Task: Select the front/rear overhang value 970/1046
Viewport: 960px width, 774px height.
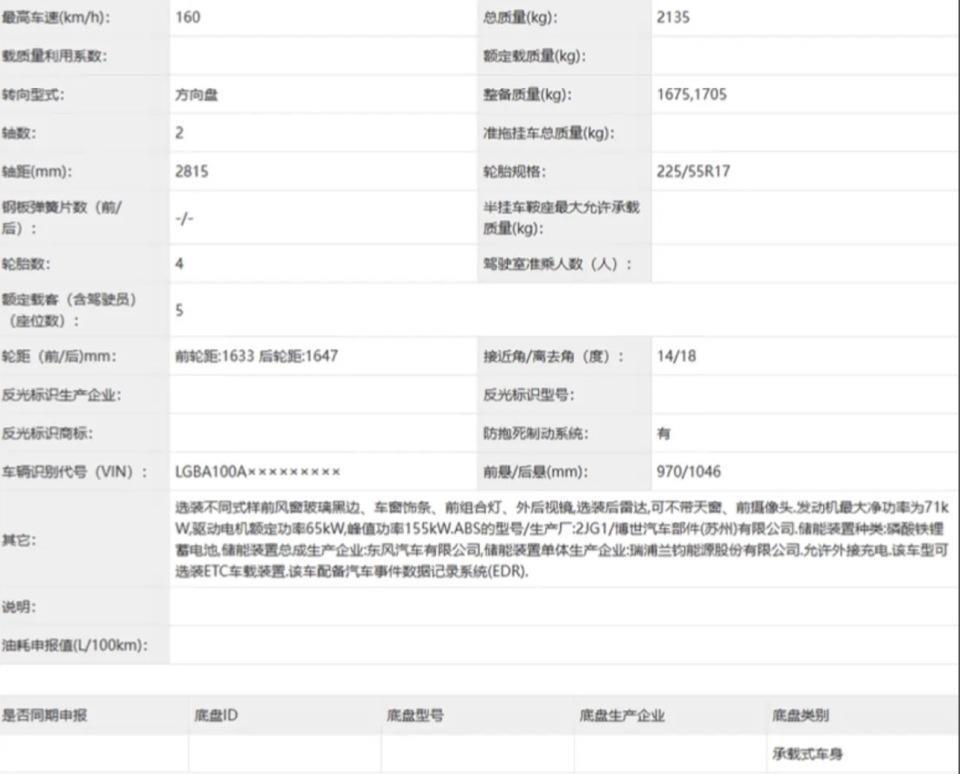Action: coord(689,471)
